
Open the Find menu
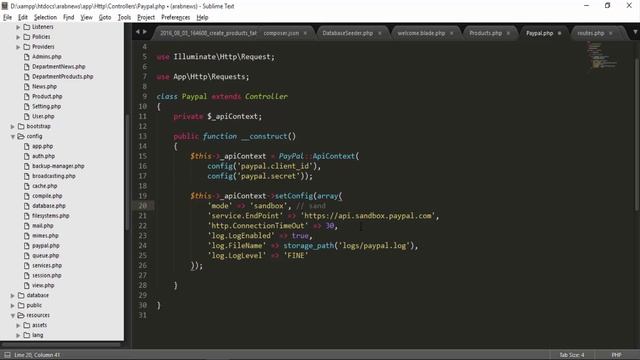coord(69,17)
